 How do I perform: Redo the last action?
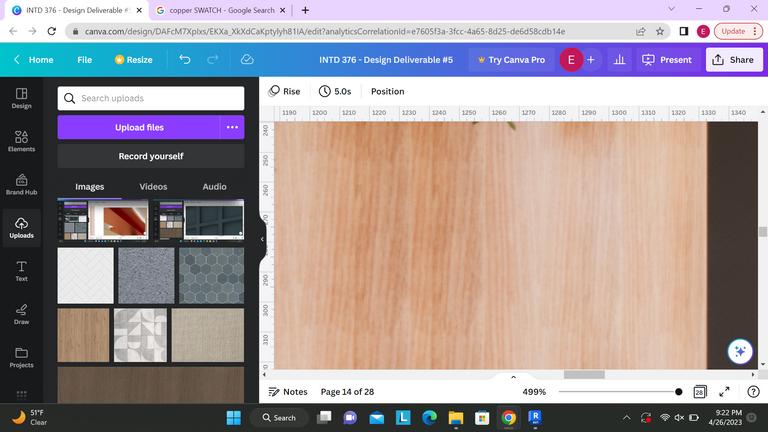[x=213, y=60]
